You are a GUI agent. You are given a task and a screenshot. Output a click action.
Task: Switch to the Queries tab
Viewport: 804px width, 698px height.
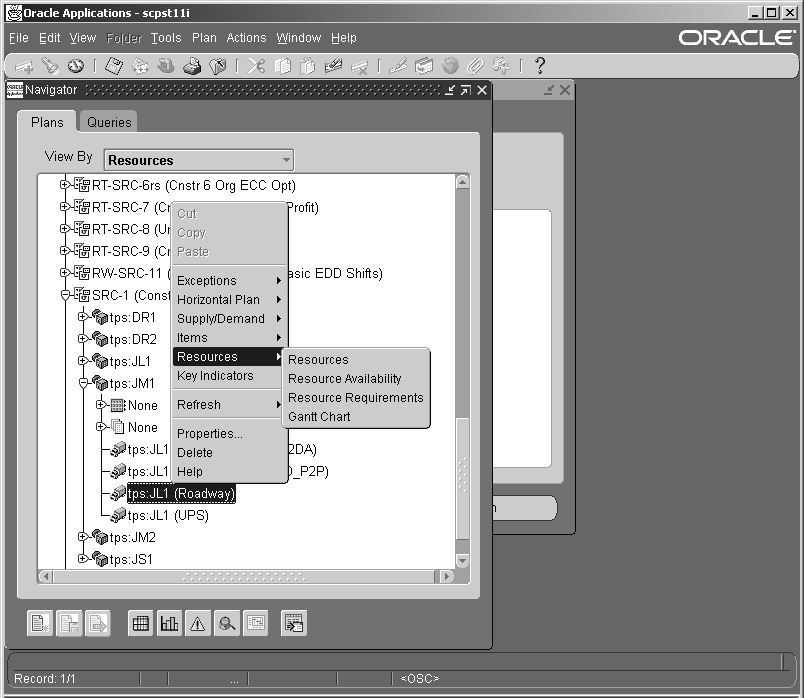point(109,122)
